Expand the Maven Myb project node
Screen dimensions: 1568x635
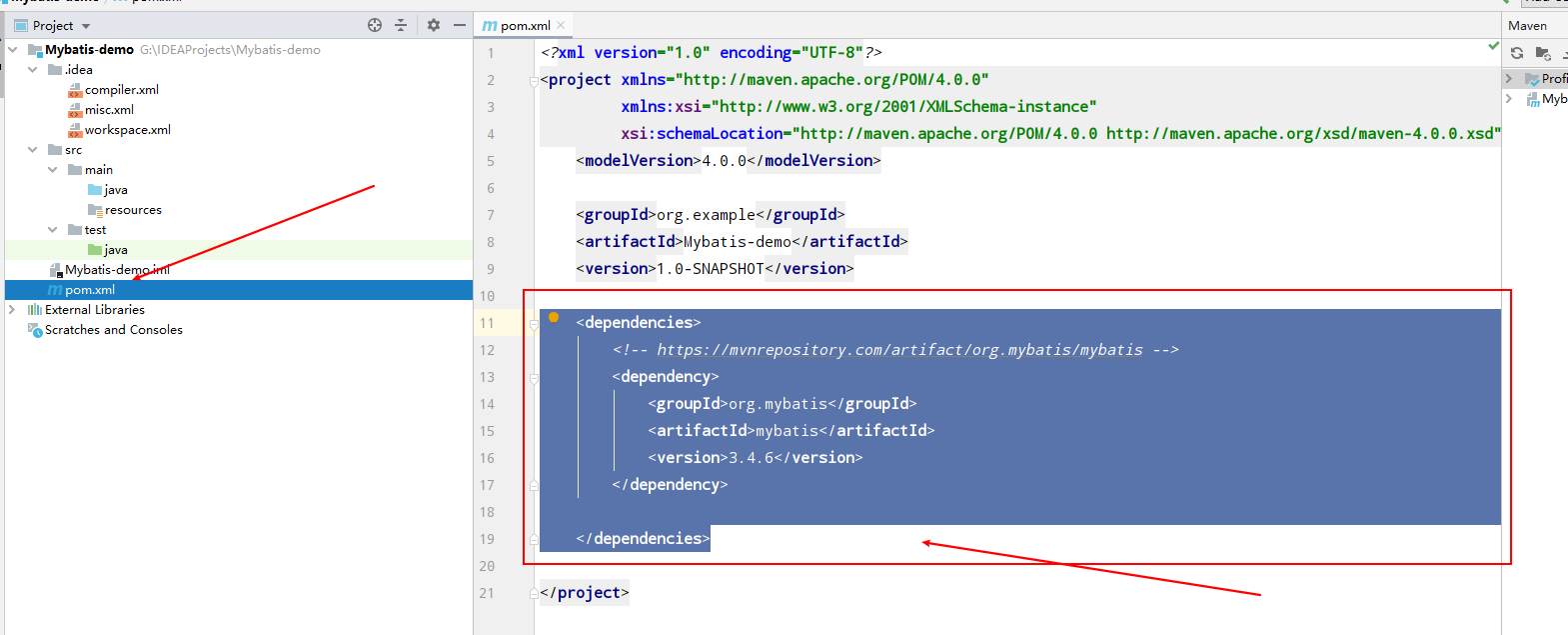coord(1509,98)
